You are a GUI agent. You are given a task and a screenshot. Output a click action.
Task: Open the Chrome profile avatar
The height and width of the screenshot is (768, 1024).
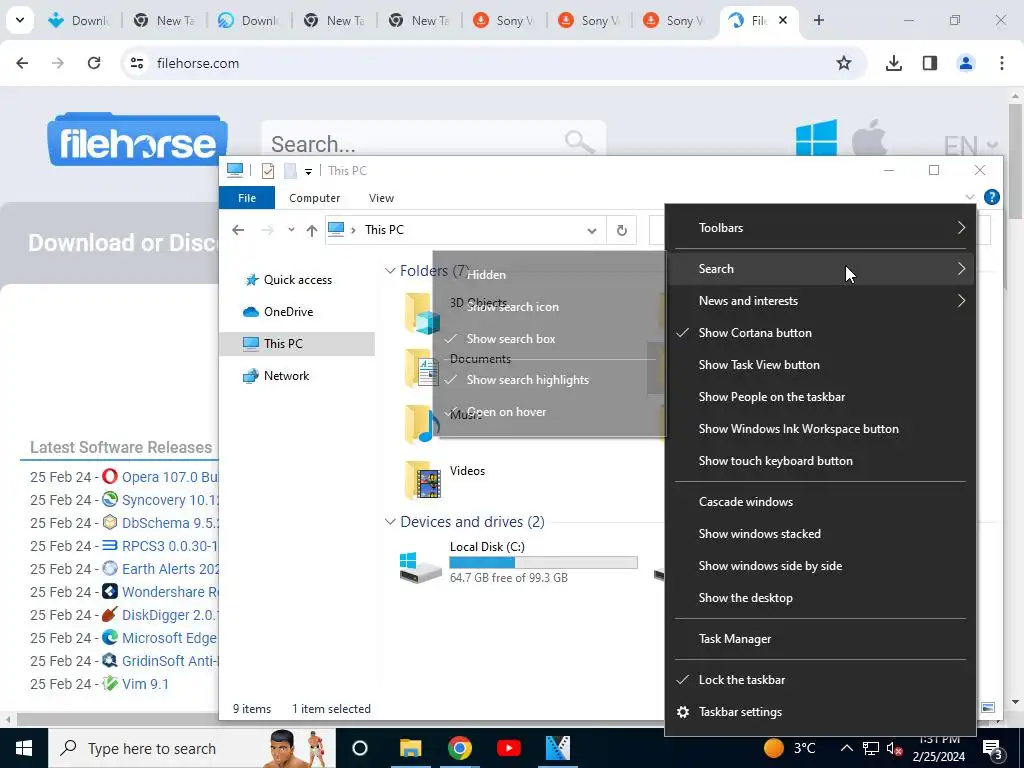point(965,63)
